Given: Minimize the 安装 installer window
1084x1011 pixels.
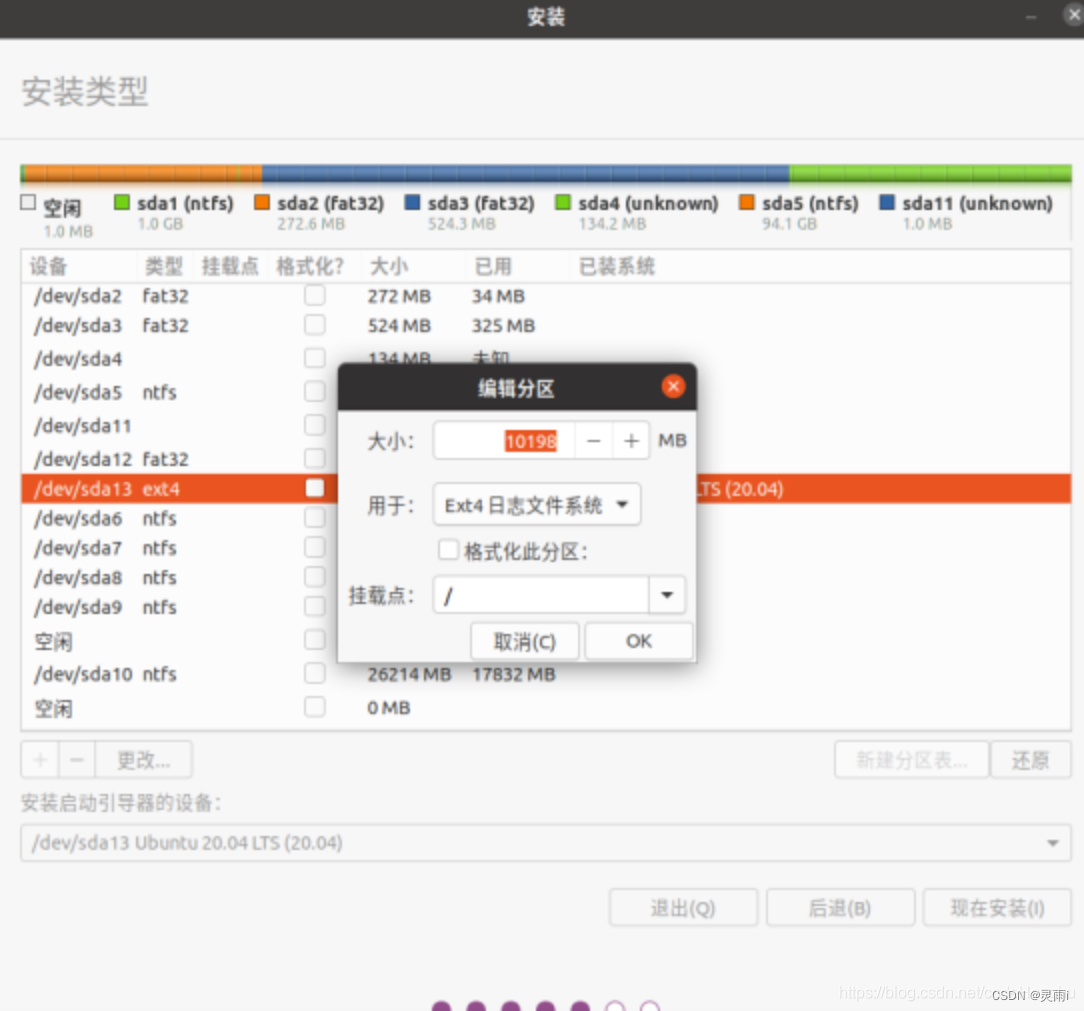Looking at the screenshot, I should tap(1031, 17).
